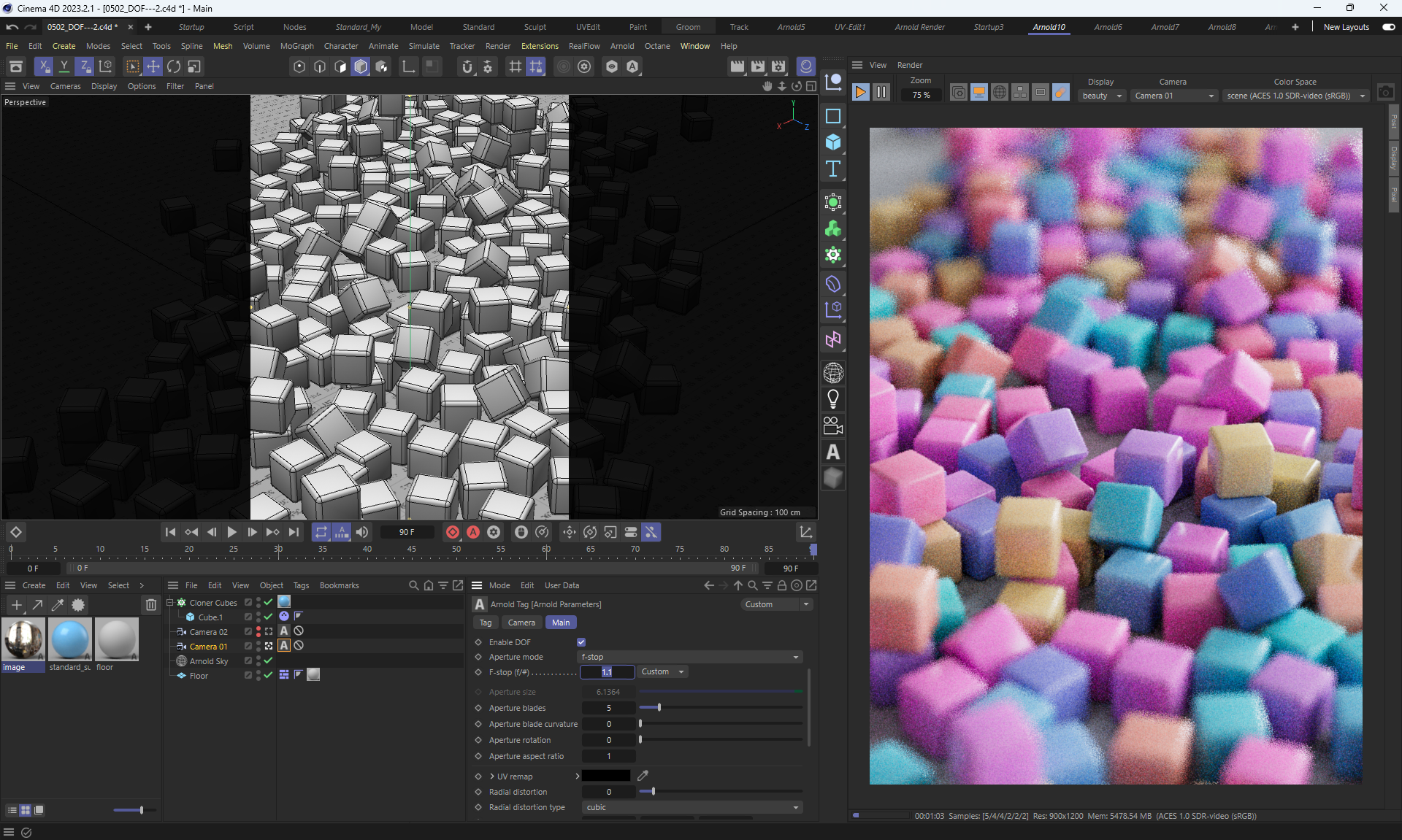The height and width of the screenshot is (840, 1402).
Task: Expand the UV remap parameter group
Action: 492,777
